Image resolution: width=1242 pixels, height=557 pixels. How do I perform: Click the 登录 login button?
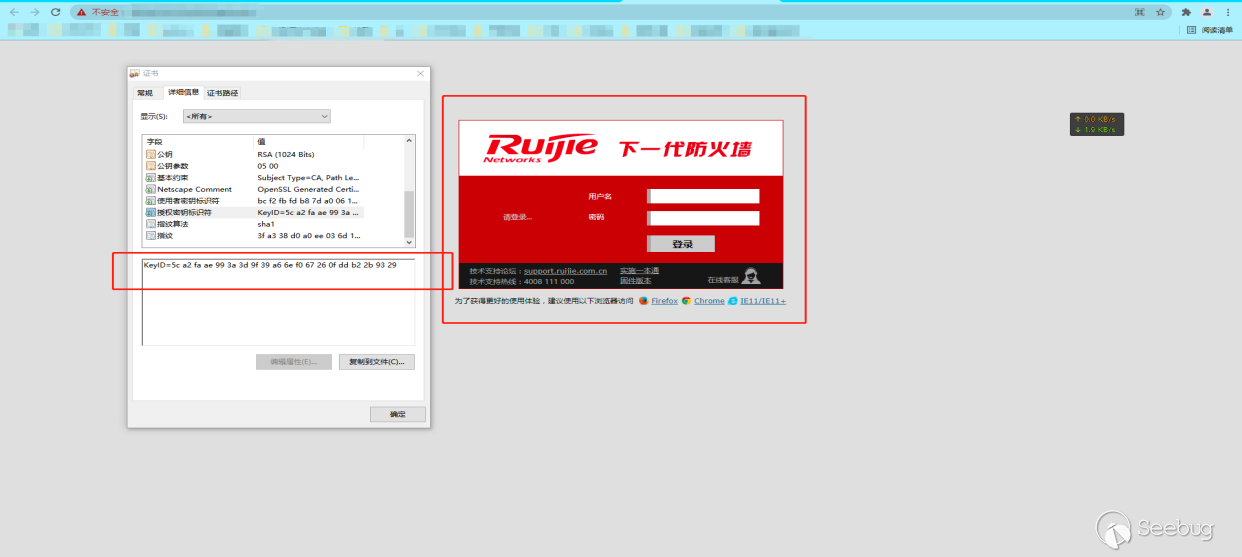(681, 244)
